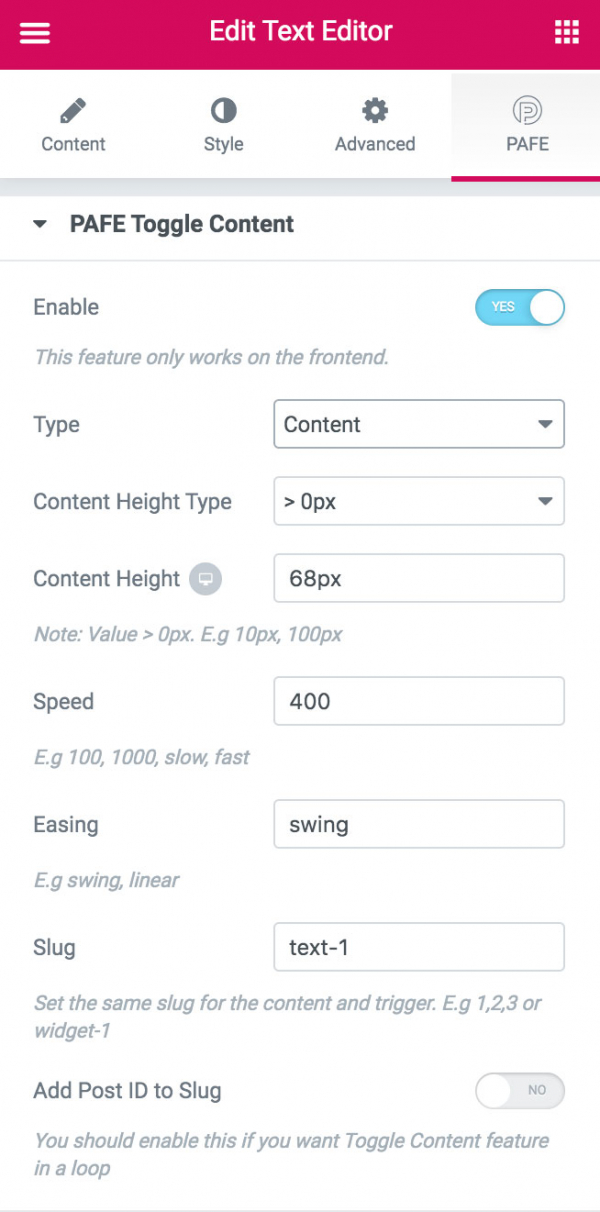Switch to the Content tab
The height and width of the screenshot is (1212, 600).
[73, 124]
